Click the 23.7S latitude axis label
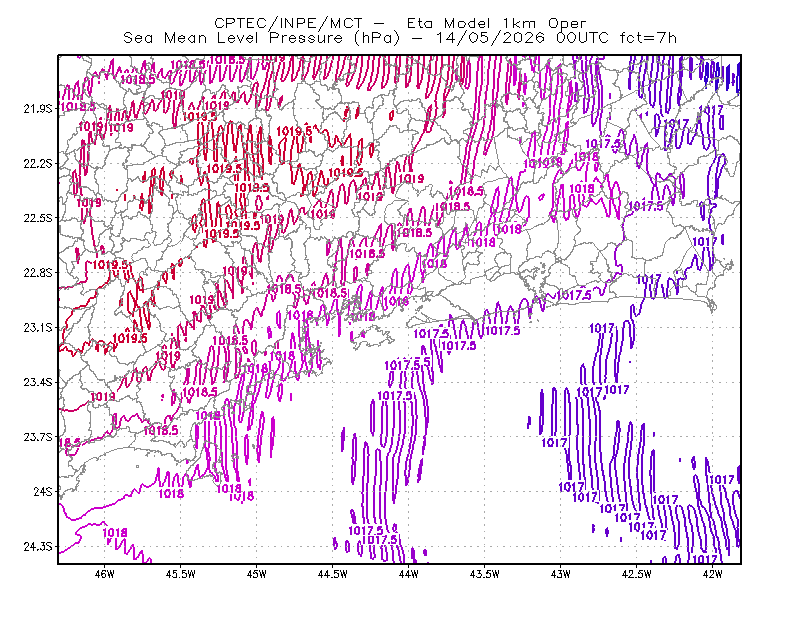The height and width of the screenshot is (618, 800). [38, 437]
